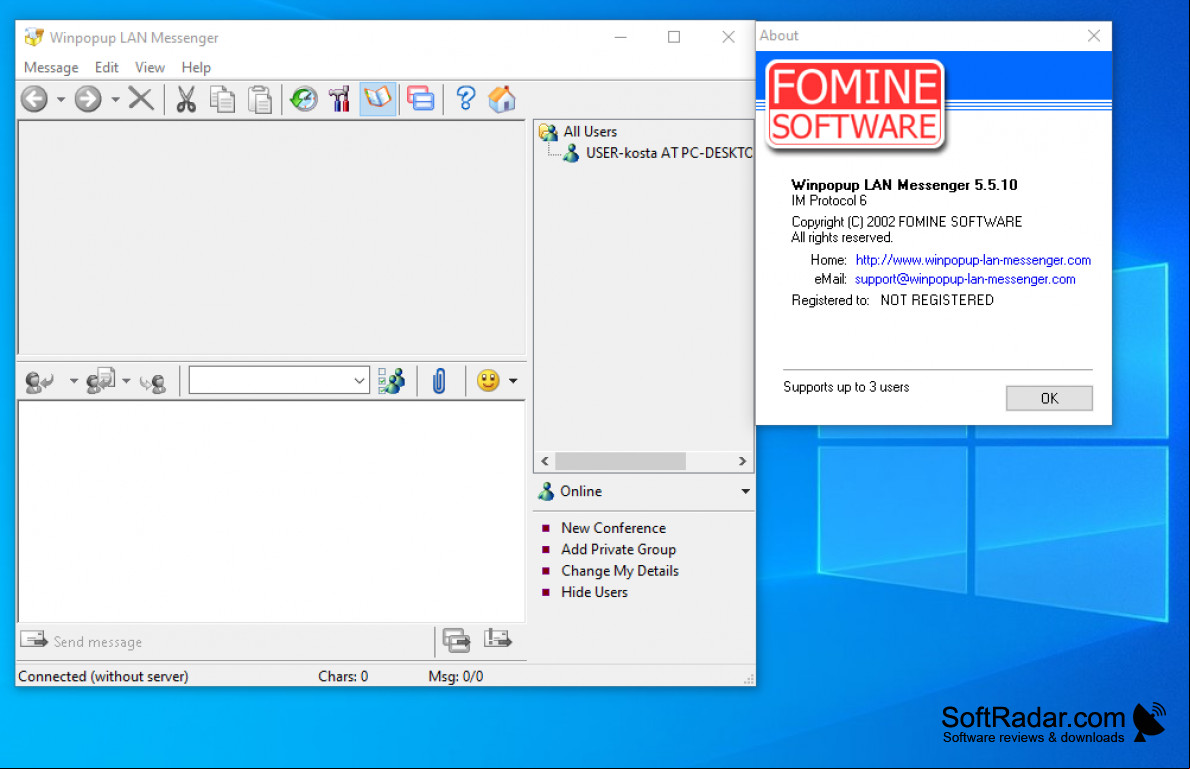Viewport: 1190px width, 769px height.
Task: Click the 'Chars: 0' status entry
Action: [x=343, y=676]
